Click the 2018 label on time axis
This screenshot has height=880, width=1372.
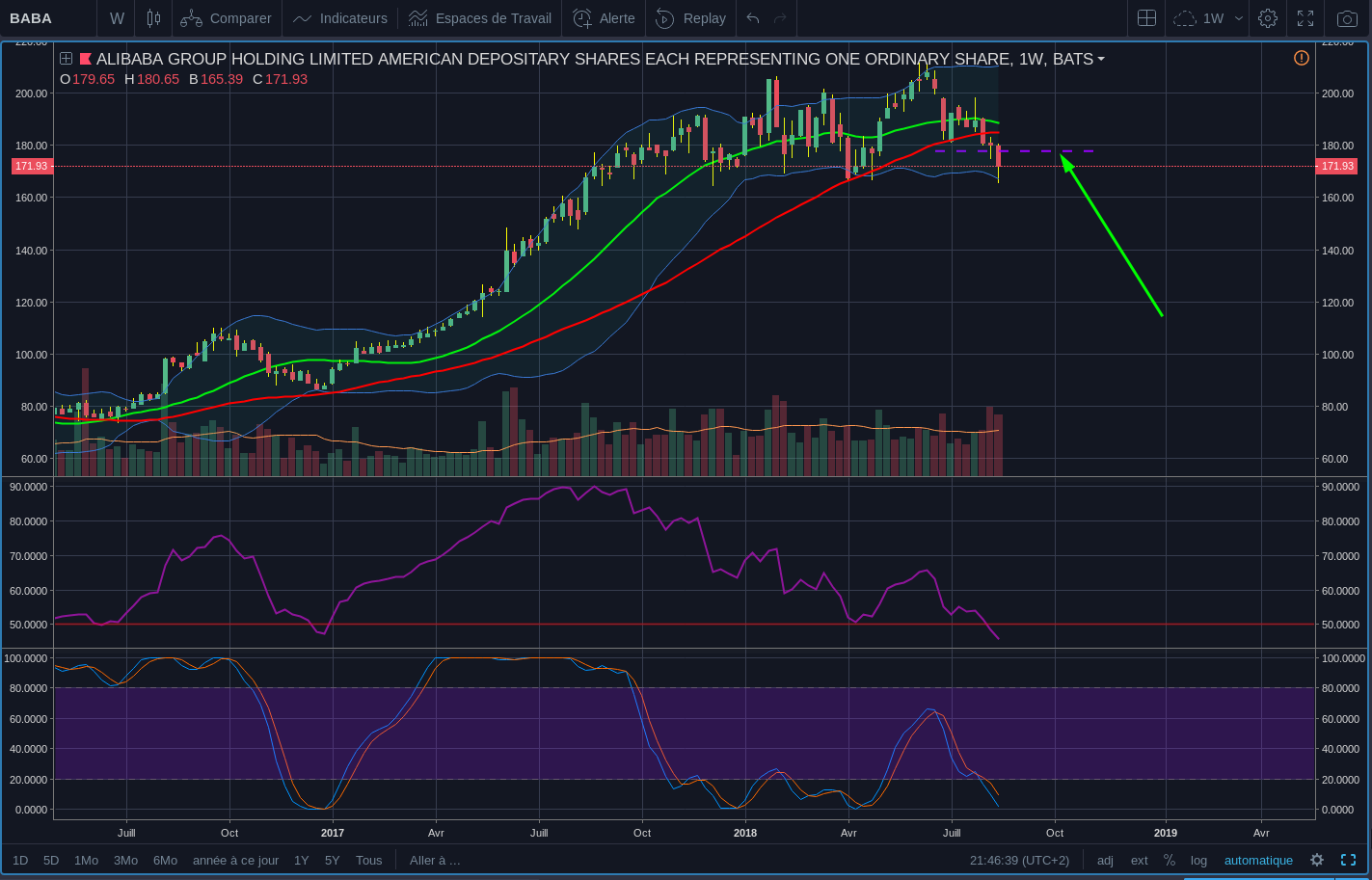[745, 833]
